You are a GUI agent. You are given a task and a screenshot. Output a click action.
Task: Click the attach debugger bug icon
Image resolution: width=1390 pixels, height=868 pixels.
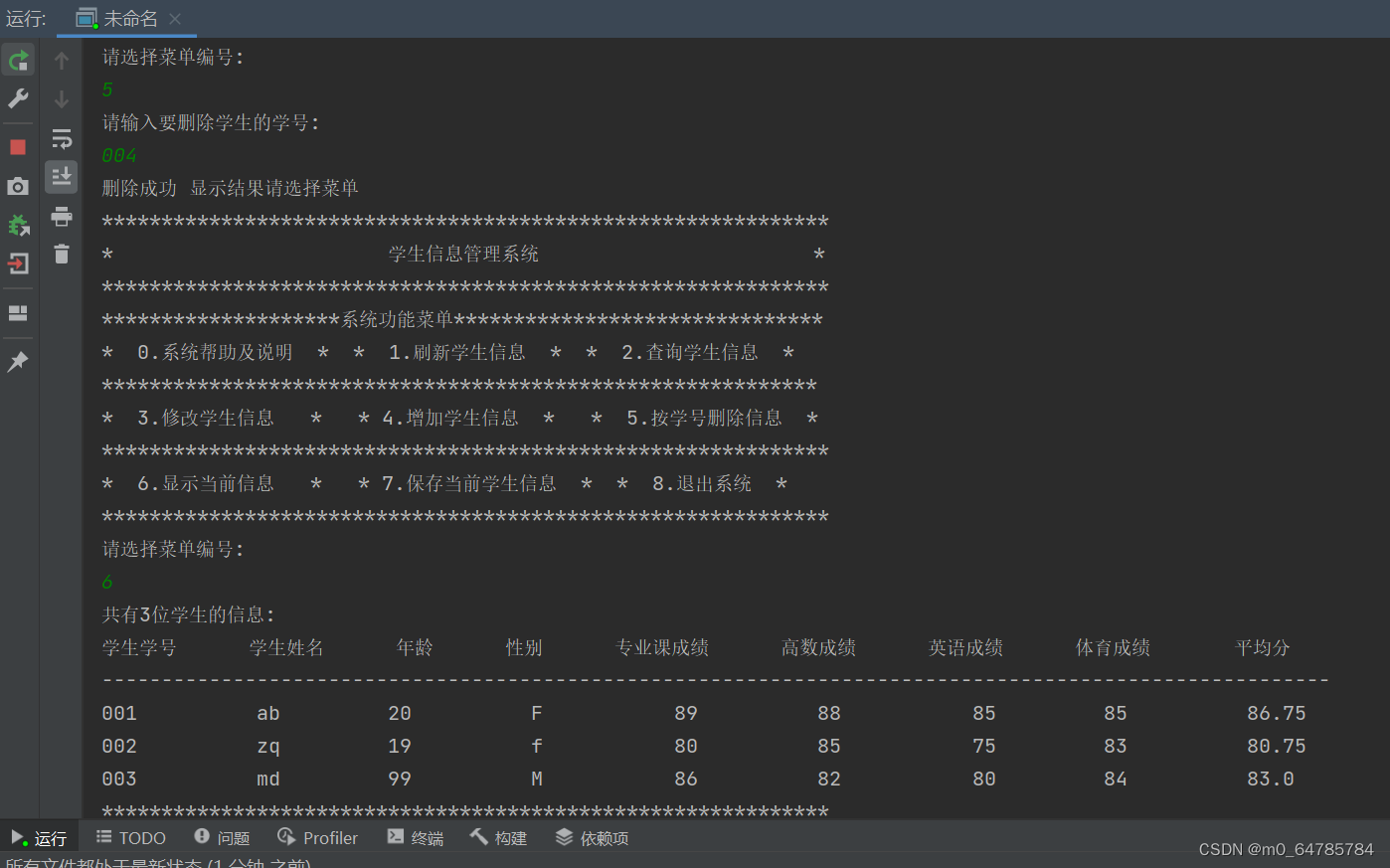click(x=18, y=225)
